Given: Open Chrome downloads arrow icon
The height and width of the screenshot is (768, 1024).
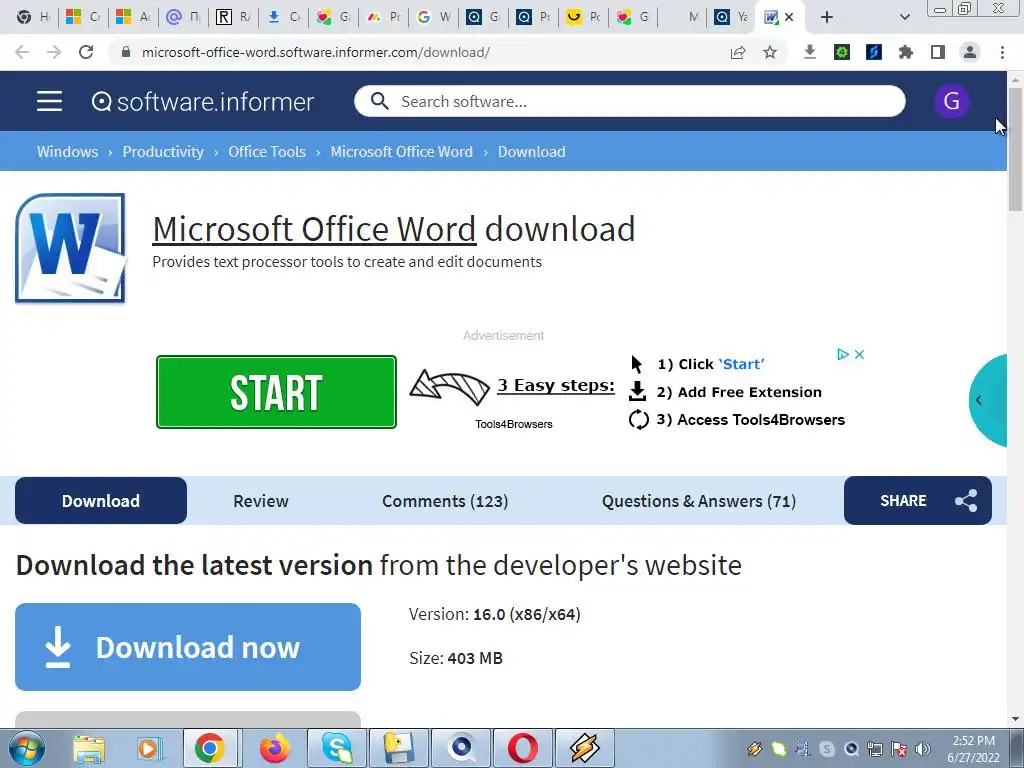Looking at the screenshot, I should click(x=810, y=52).
